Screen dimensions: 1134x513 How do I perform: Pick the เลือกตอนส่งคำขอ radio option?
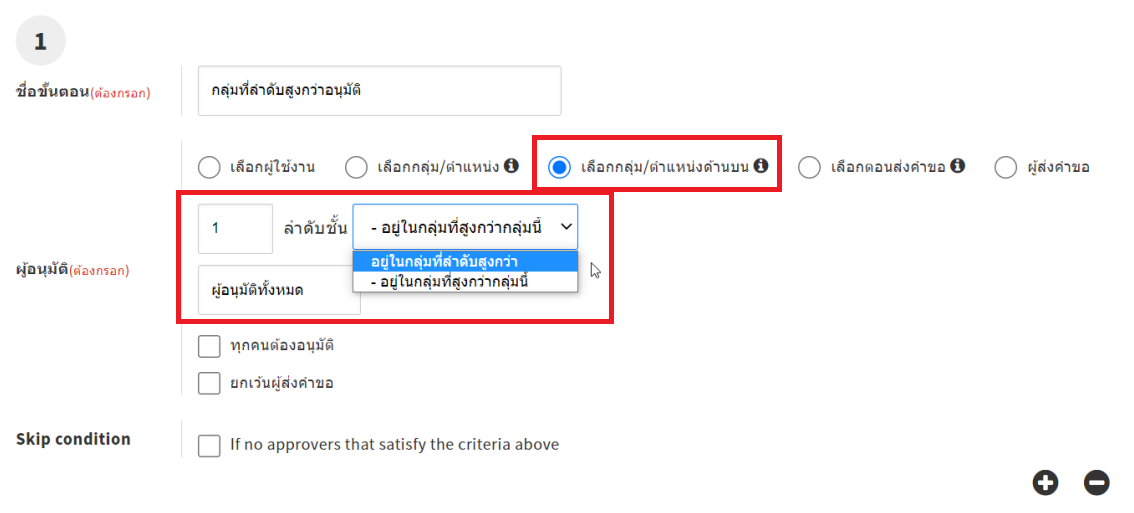(809, 168)
